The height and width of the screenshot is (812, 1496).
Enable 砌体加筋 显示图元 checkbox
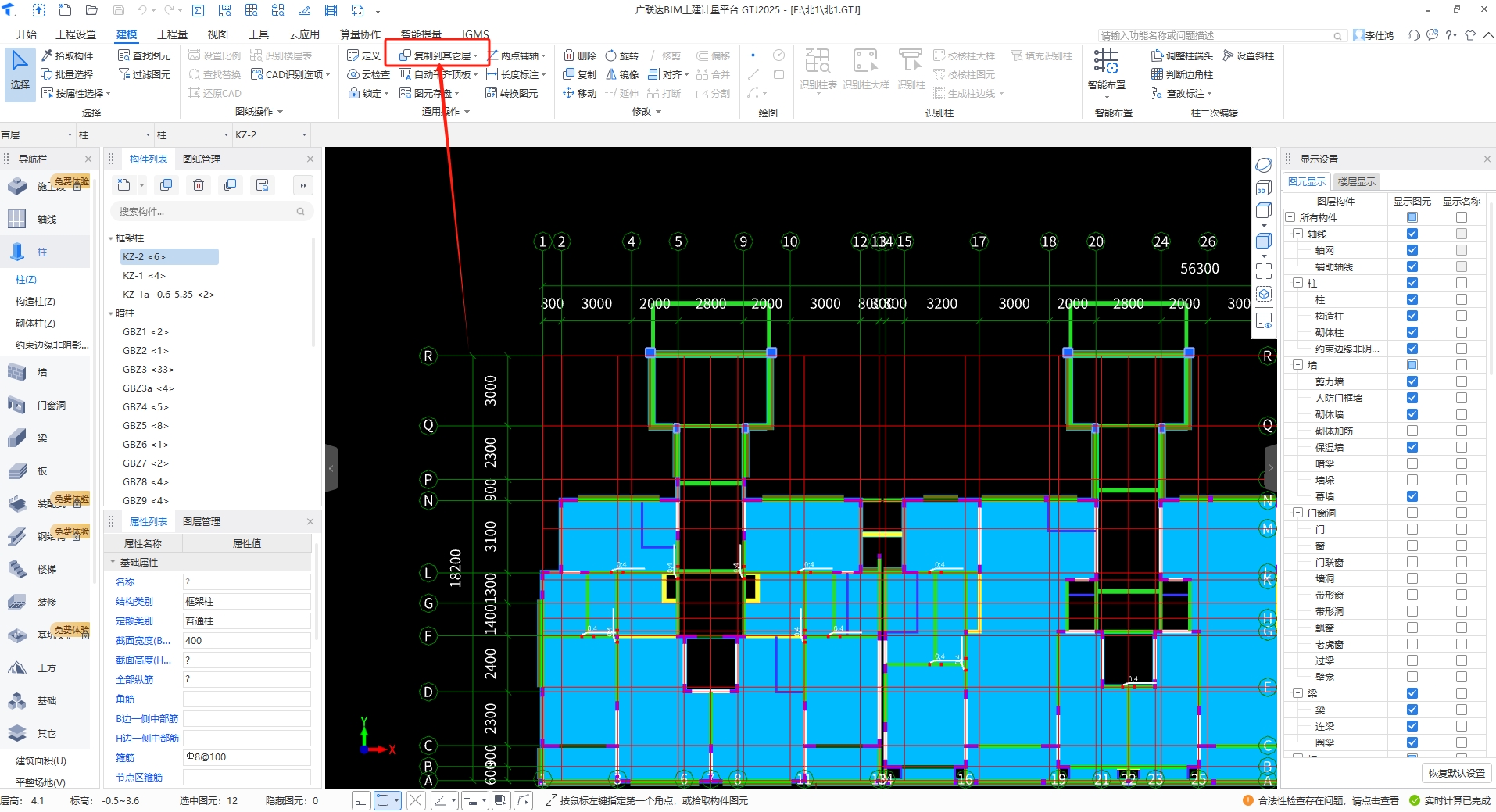[1412, 431]
